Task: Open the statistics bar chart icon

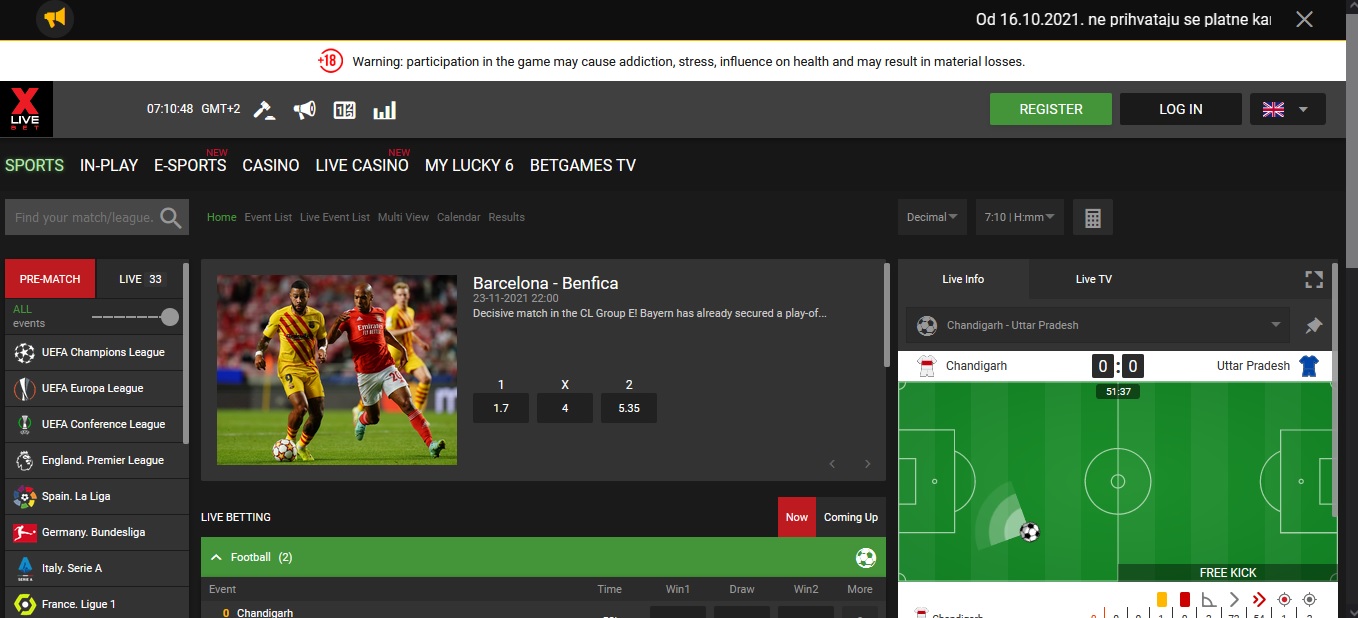Action: (x=385, y=110)
